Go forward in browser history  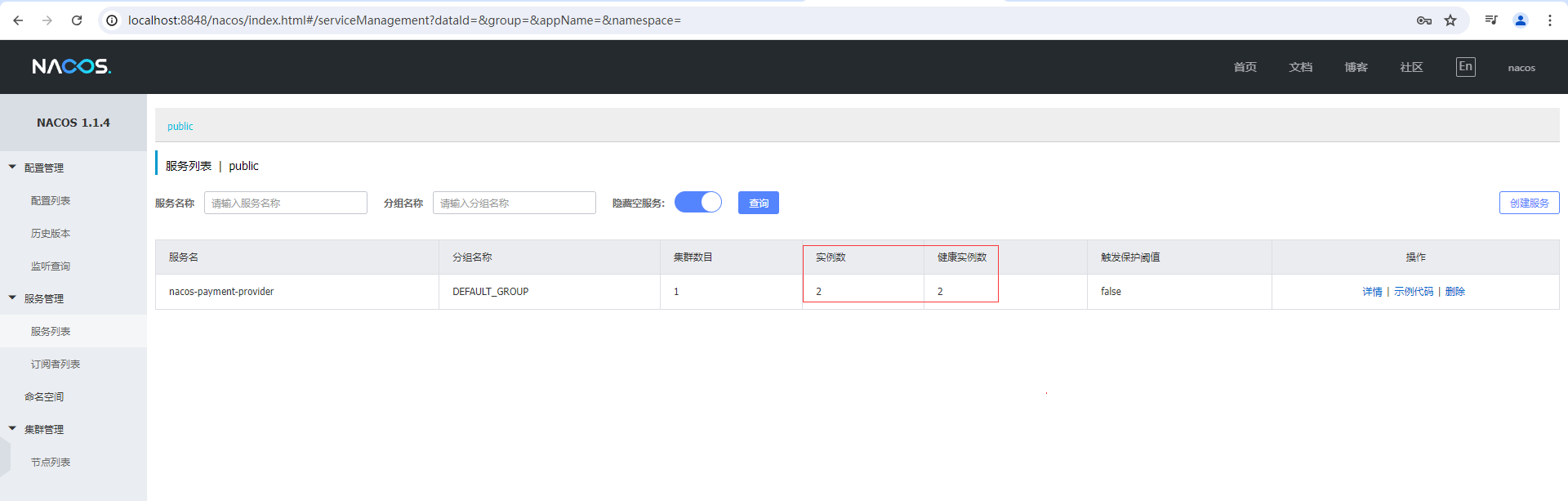pyautogui.click(x=47, y=20)
